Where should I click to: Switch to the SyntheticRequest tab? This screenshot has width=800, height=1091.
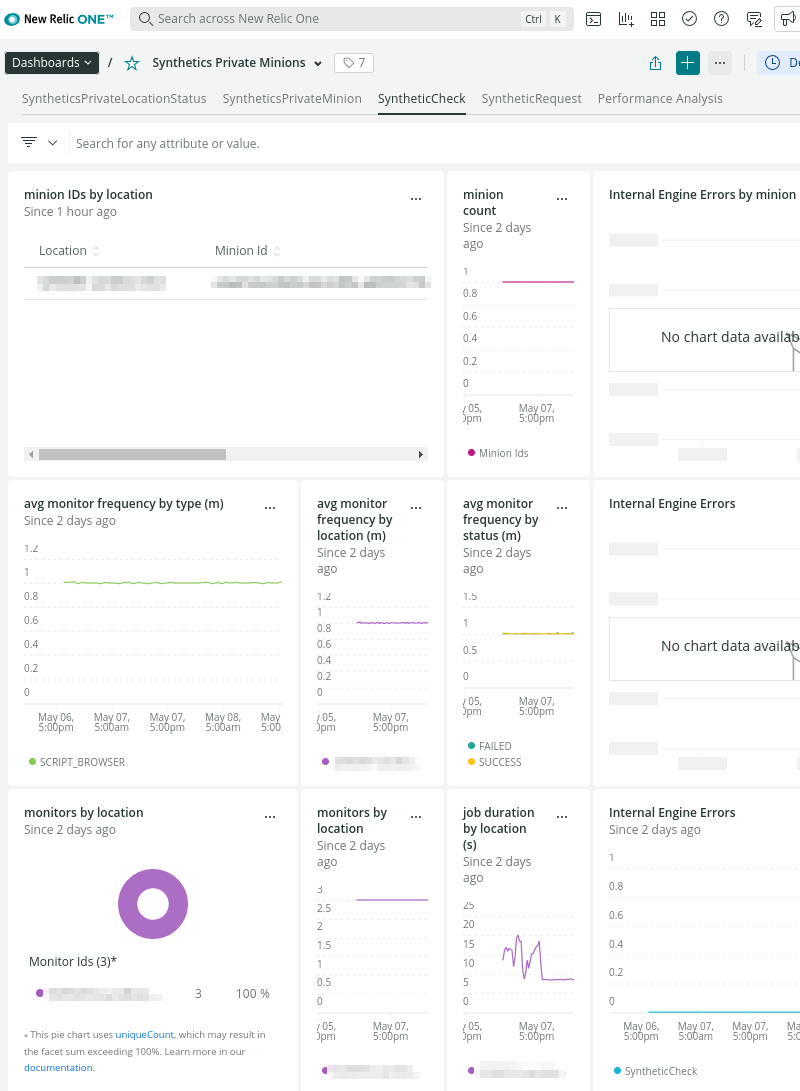[531, 99]
